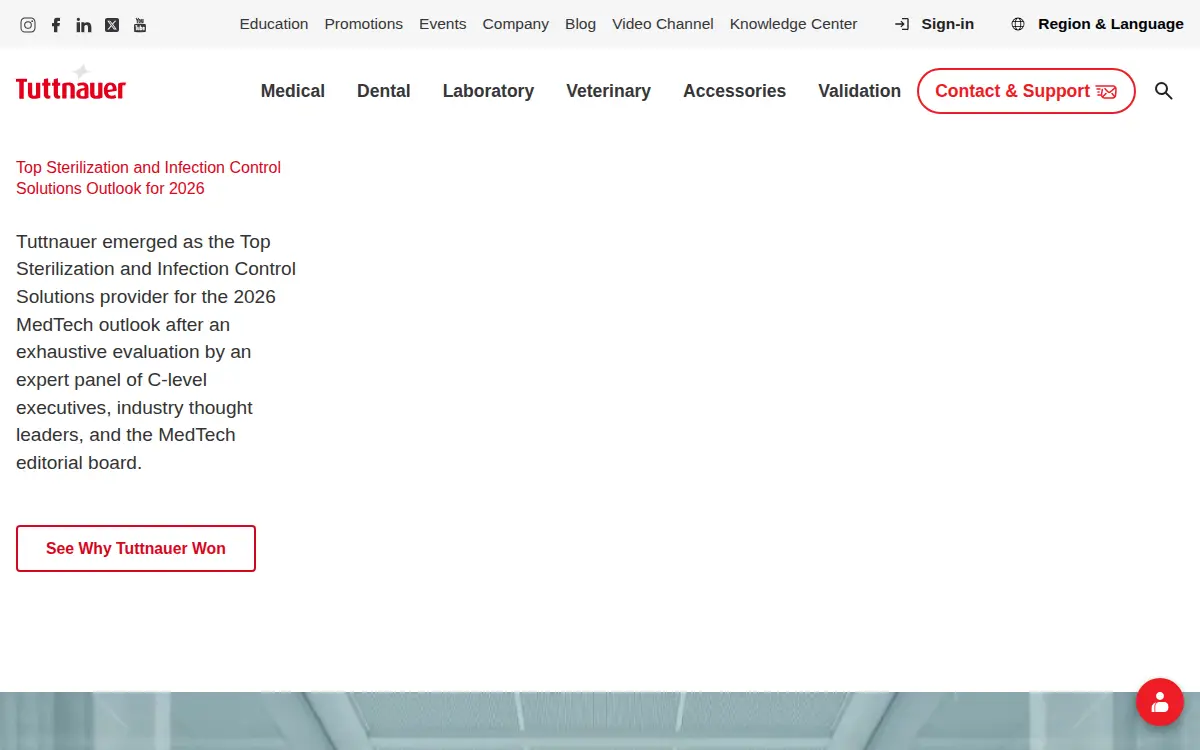1200x750 pixels.
Task: Click the Tuttnauer logo
Action: (71, 84)
